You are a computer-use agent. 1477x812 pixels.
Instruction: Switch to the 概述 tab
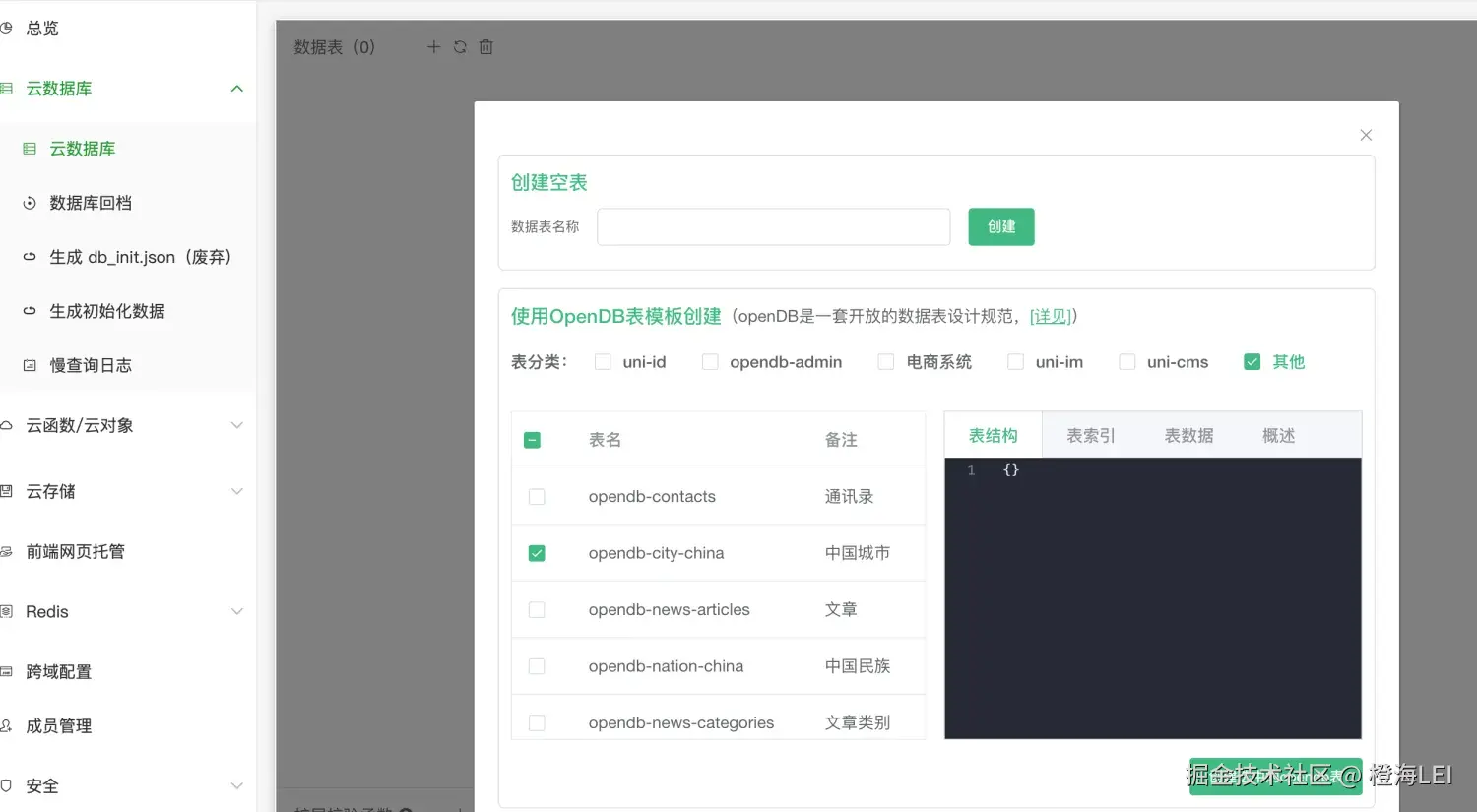(x=1278, y=435)
